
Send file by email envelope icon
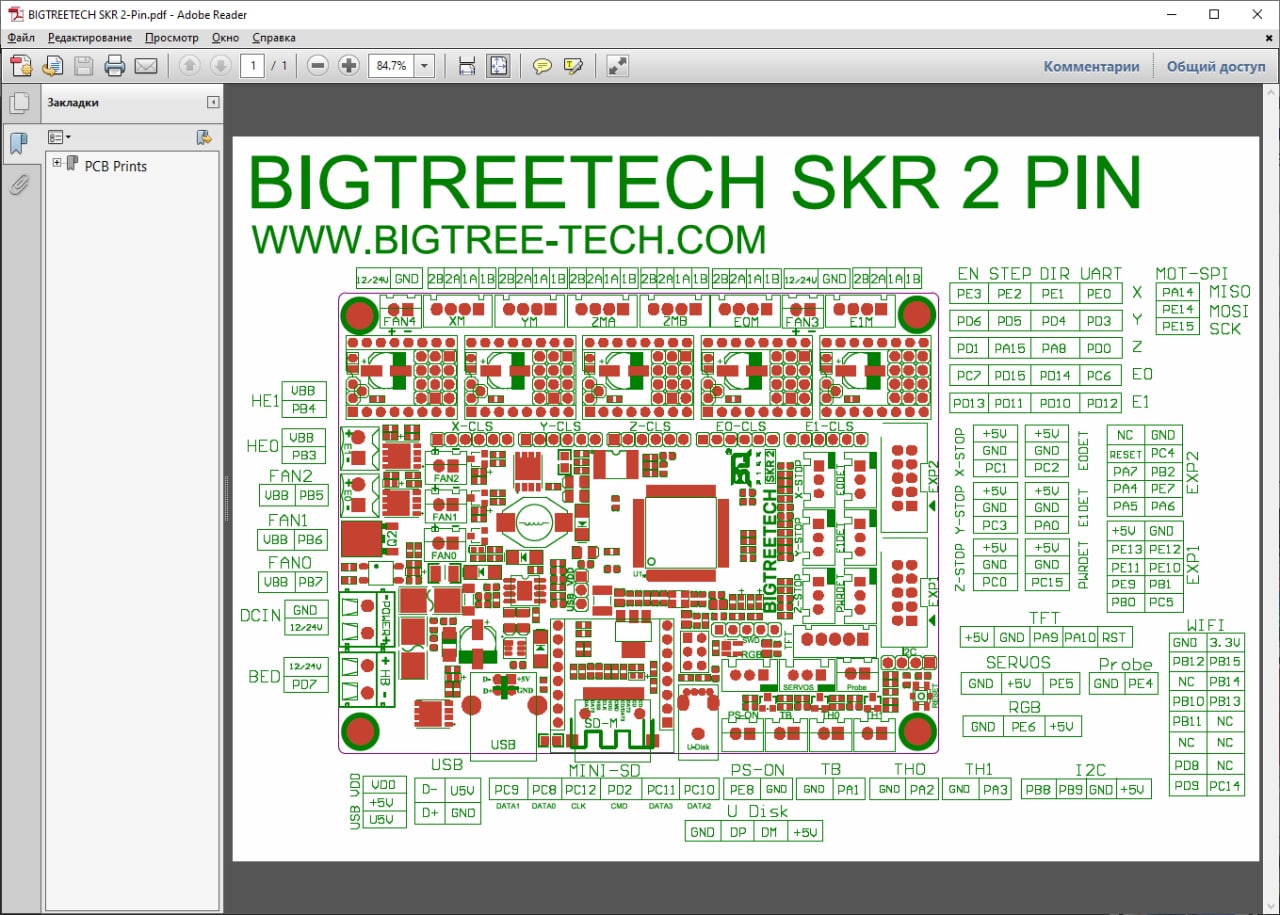click(146, 66)
